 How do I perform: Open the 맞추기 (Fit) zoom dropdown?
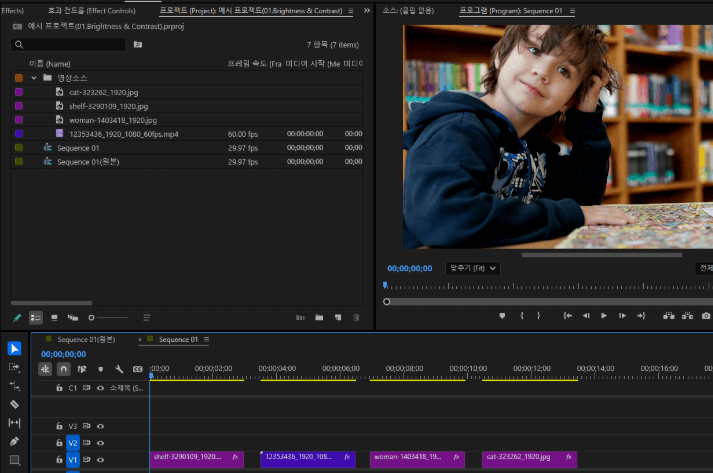pos(472,268)
